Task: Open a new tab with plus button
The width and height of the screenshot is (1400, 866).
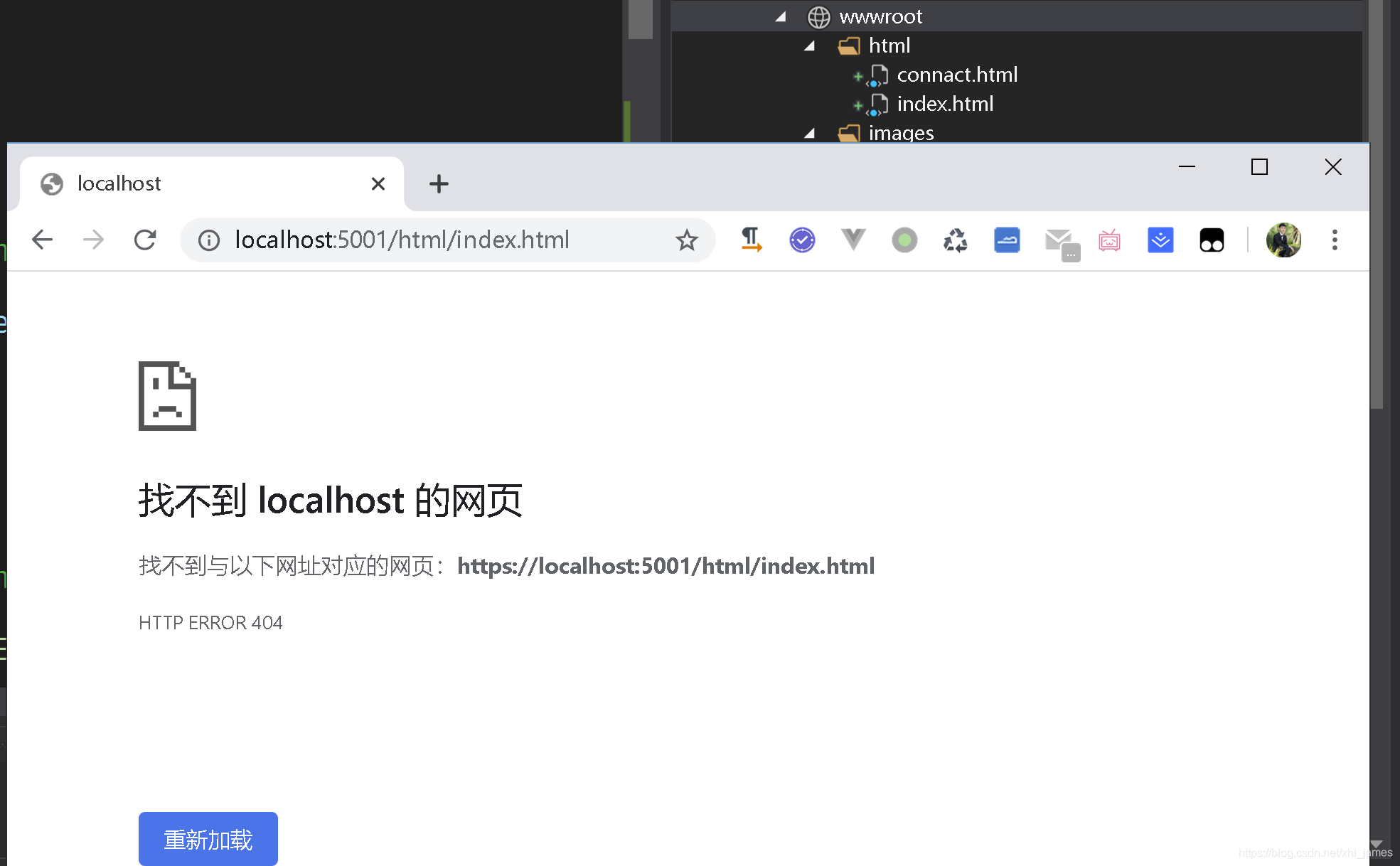Action: (x=439, y=183)
